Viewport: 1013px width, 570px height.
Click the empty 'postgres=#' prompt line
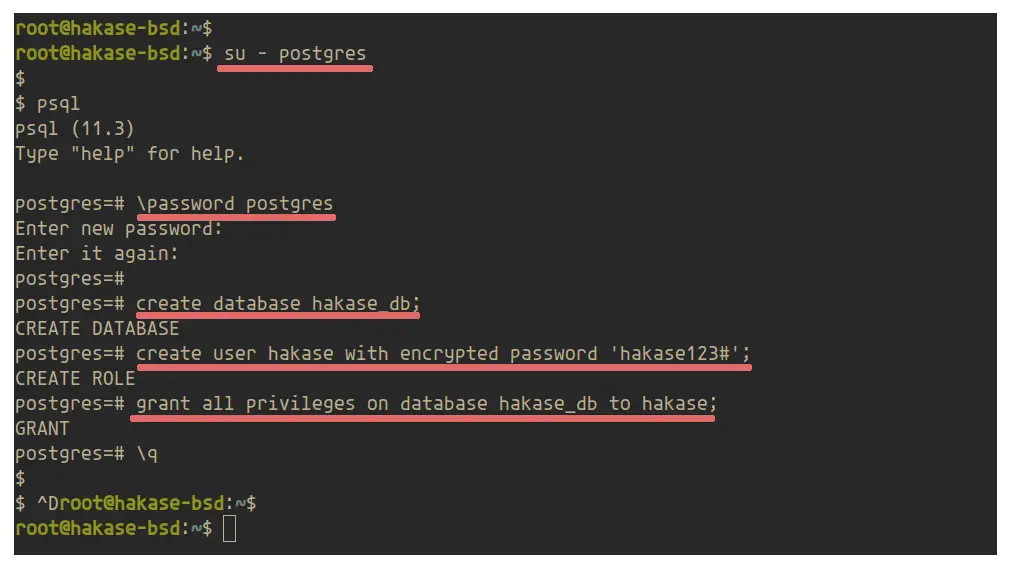(x=70, y=279)
